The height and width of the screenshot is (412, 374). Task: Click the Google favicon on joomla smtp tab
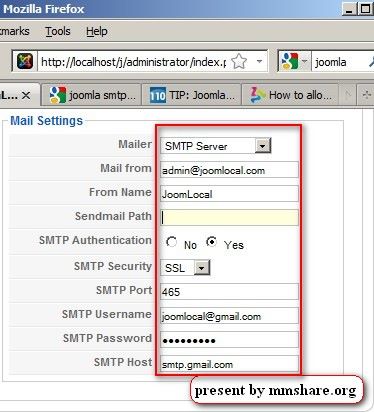[58, 95]
